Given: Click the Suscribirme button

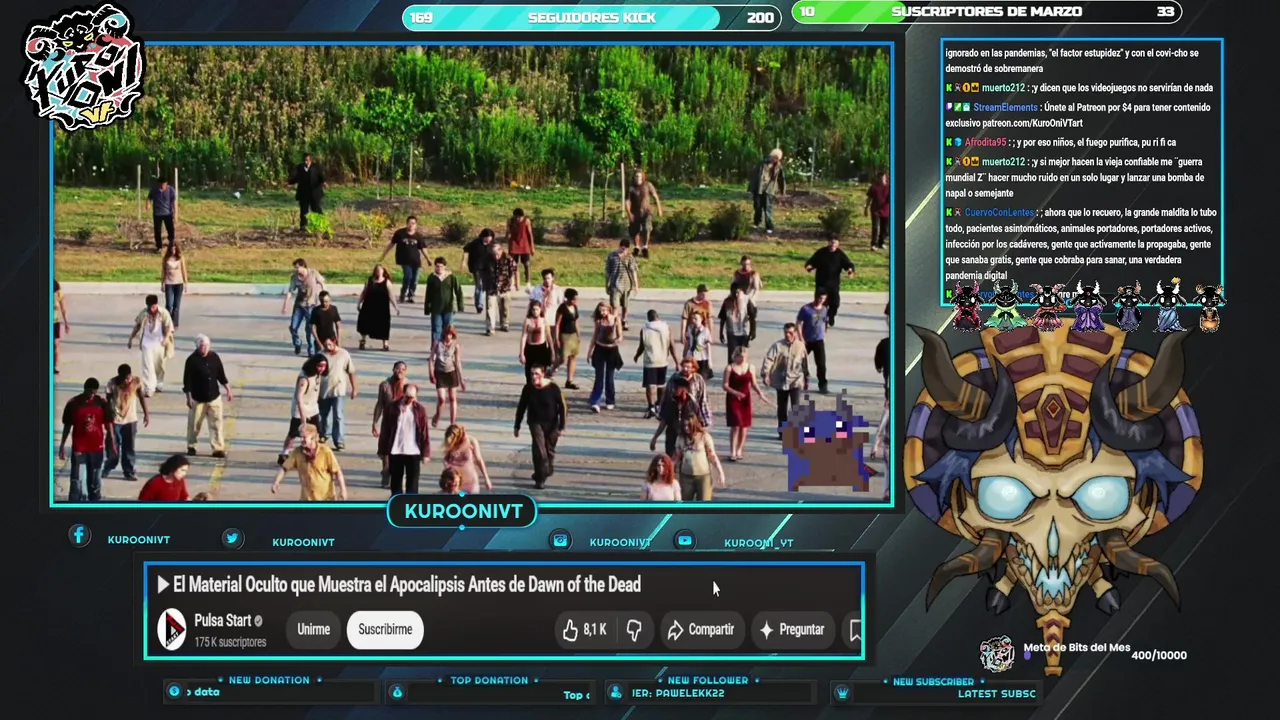Looking at the screenshot, I should pyautogui.click(x=385, y=630).
